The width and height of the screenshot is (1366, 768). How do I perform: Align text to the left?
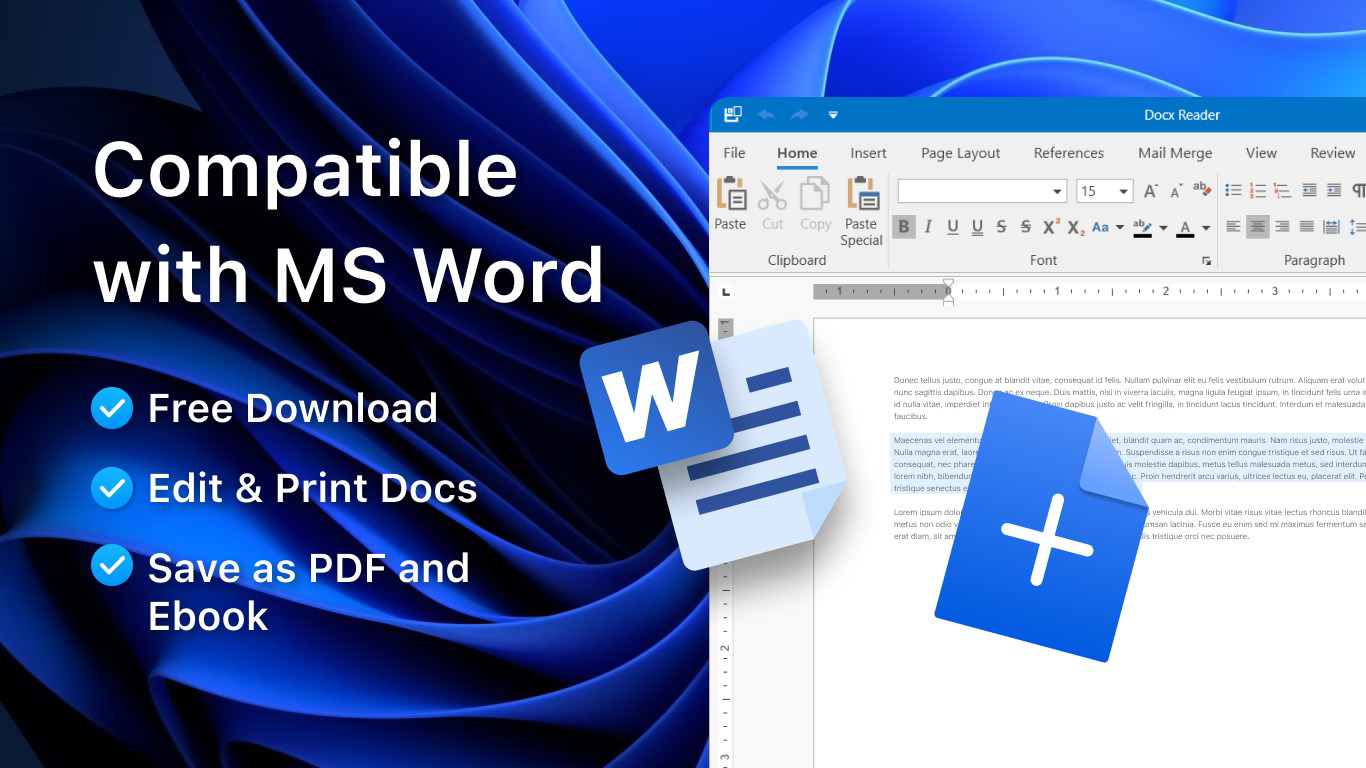click(1233, 227)
